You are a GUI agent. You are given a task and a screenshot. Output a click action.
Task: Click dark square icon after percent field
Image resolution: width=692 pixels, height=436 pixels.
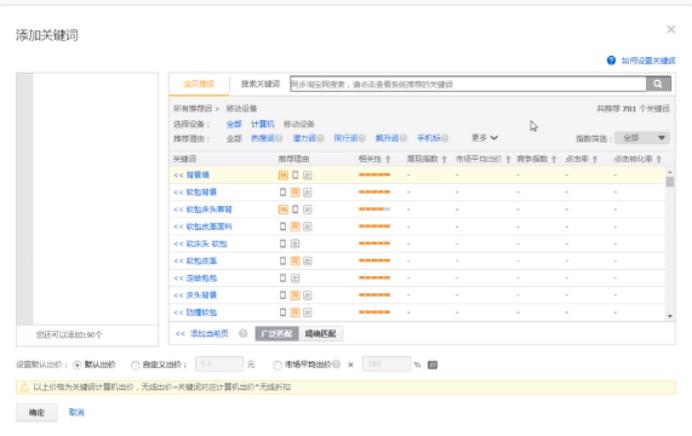coord(432,365)
